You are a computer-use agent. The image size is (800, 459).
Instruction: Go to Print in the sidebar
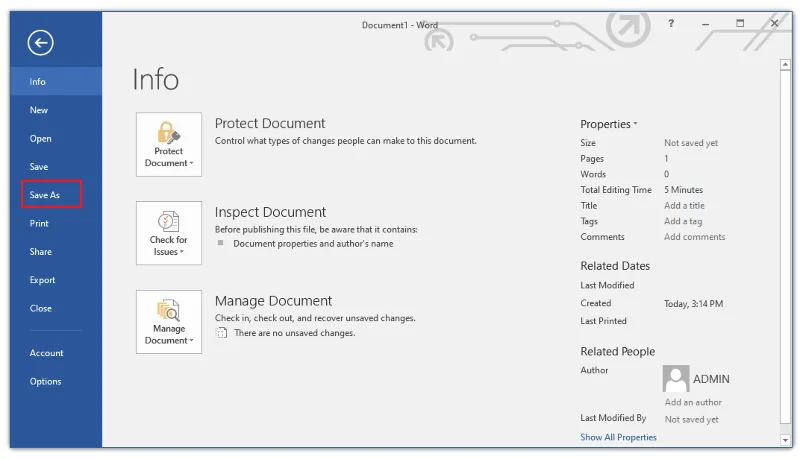click(56, 223)
